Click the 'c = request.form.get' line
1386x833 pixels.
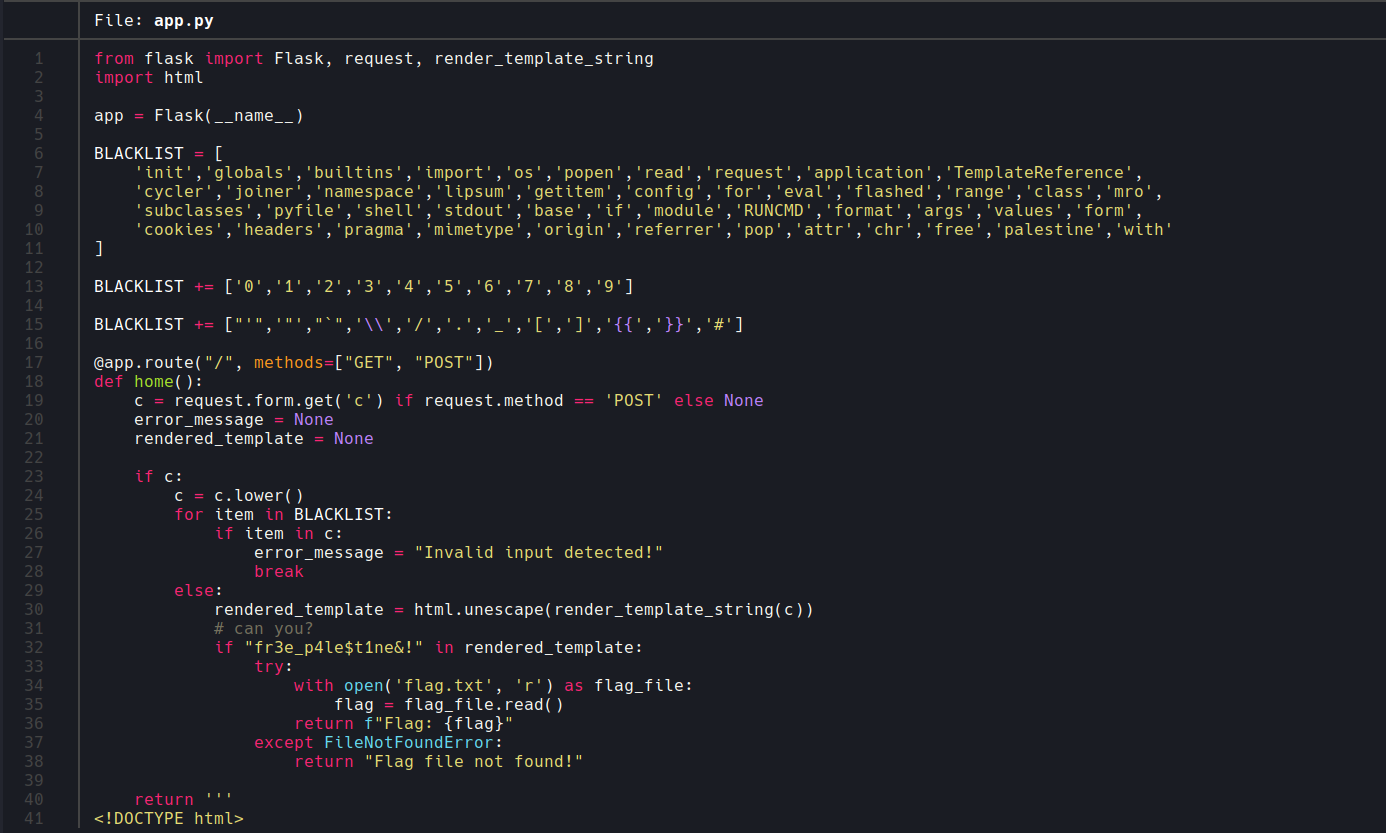click(449, 400)
